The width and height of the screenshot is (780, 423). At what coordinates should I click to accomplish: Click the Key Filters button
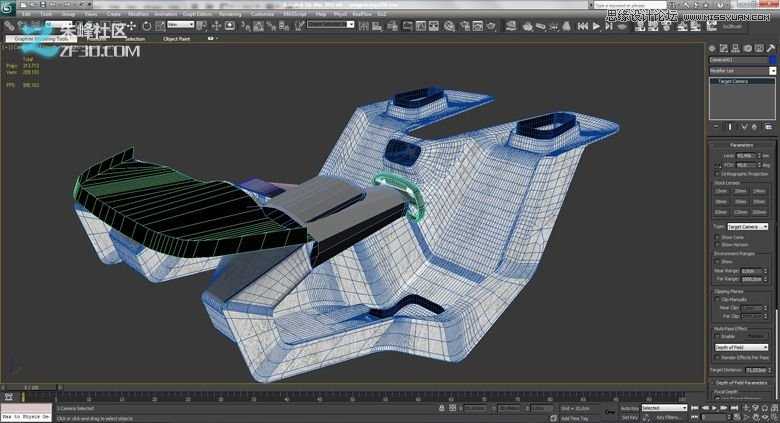[x=668, y=417]
